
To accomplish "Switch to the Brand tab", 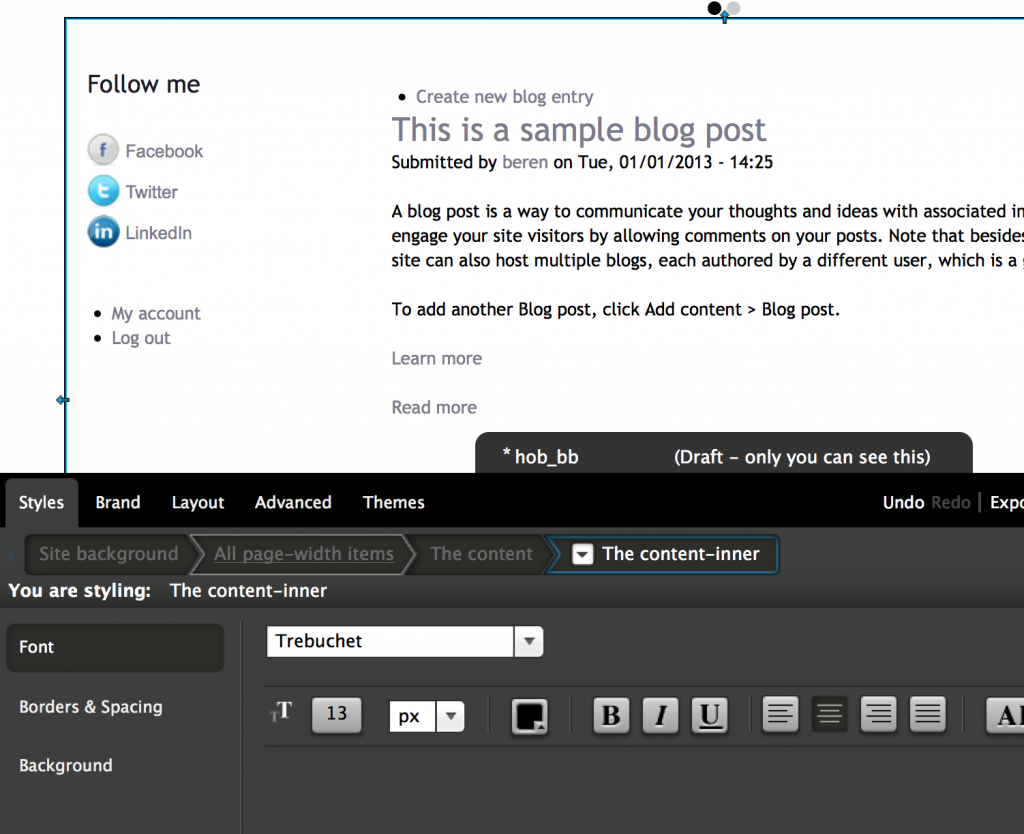I will [x=118, y=502].
